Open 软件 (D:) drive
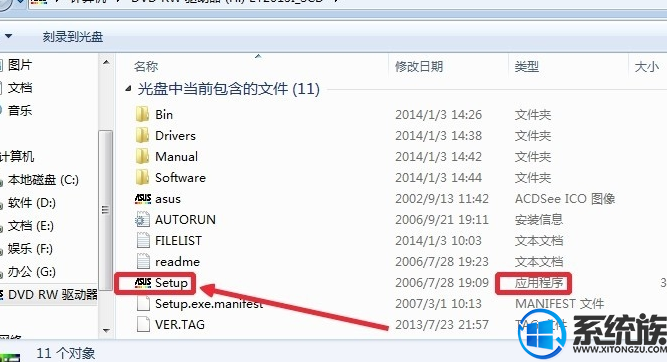667x362 pixels. (31, 202)
